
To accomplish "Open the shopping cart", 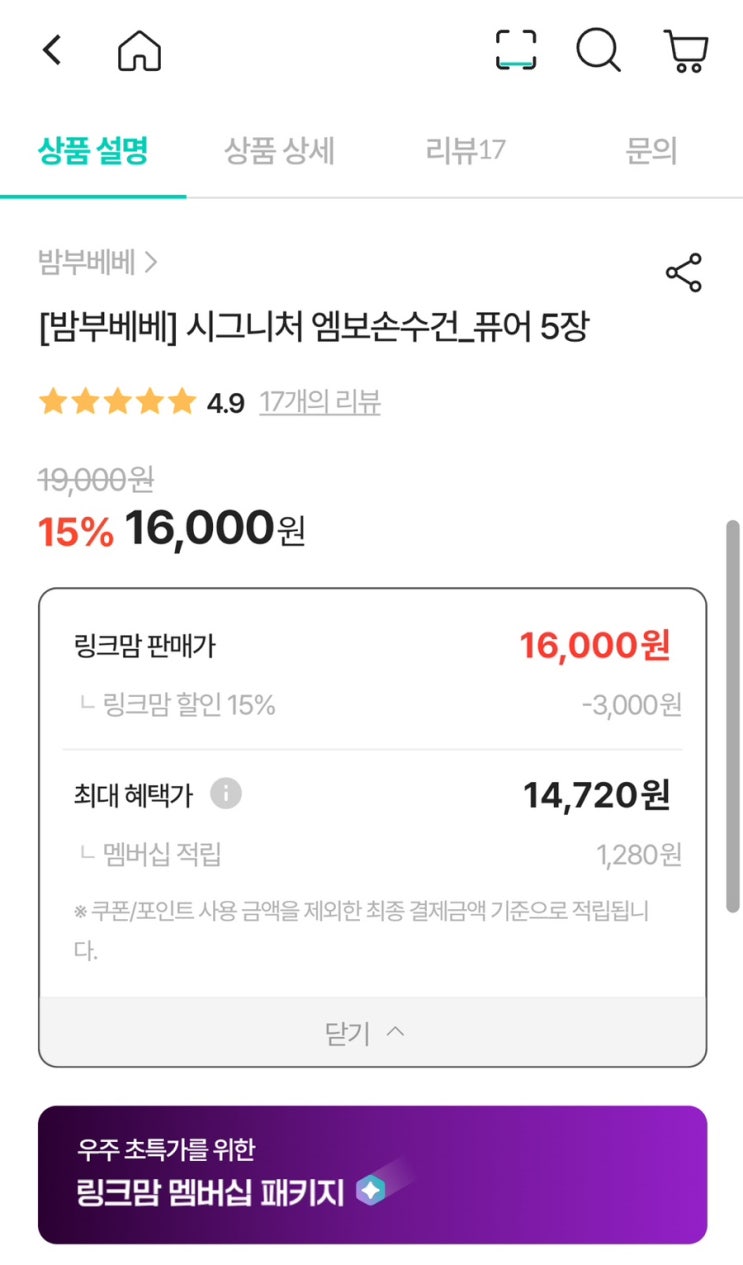I will click(685, 51).
